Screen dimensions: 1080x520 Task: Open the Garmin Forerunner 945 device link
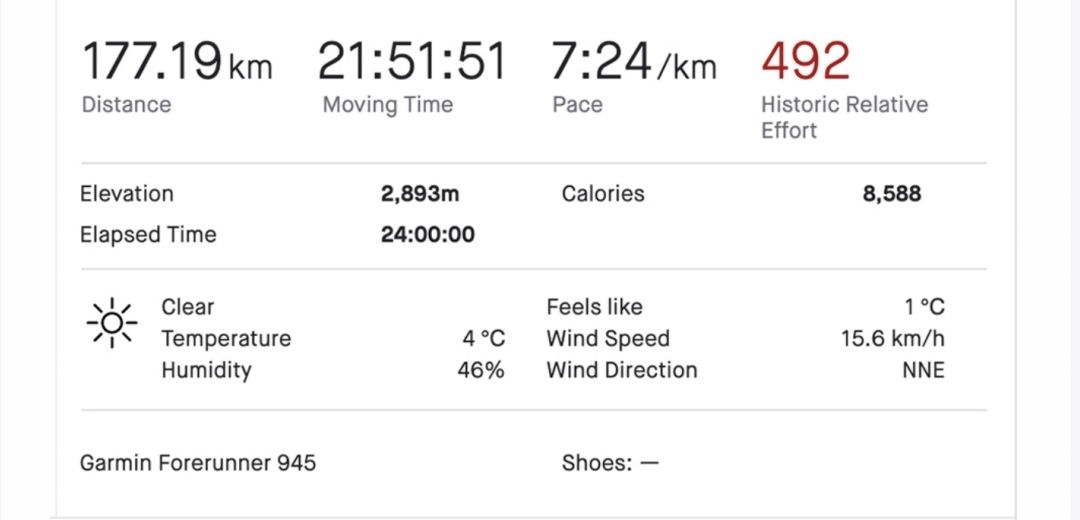[198, 463]
